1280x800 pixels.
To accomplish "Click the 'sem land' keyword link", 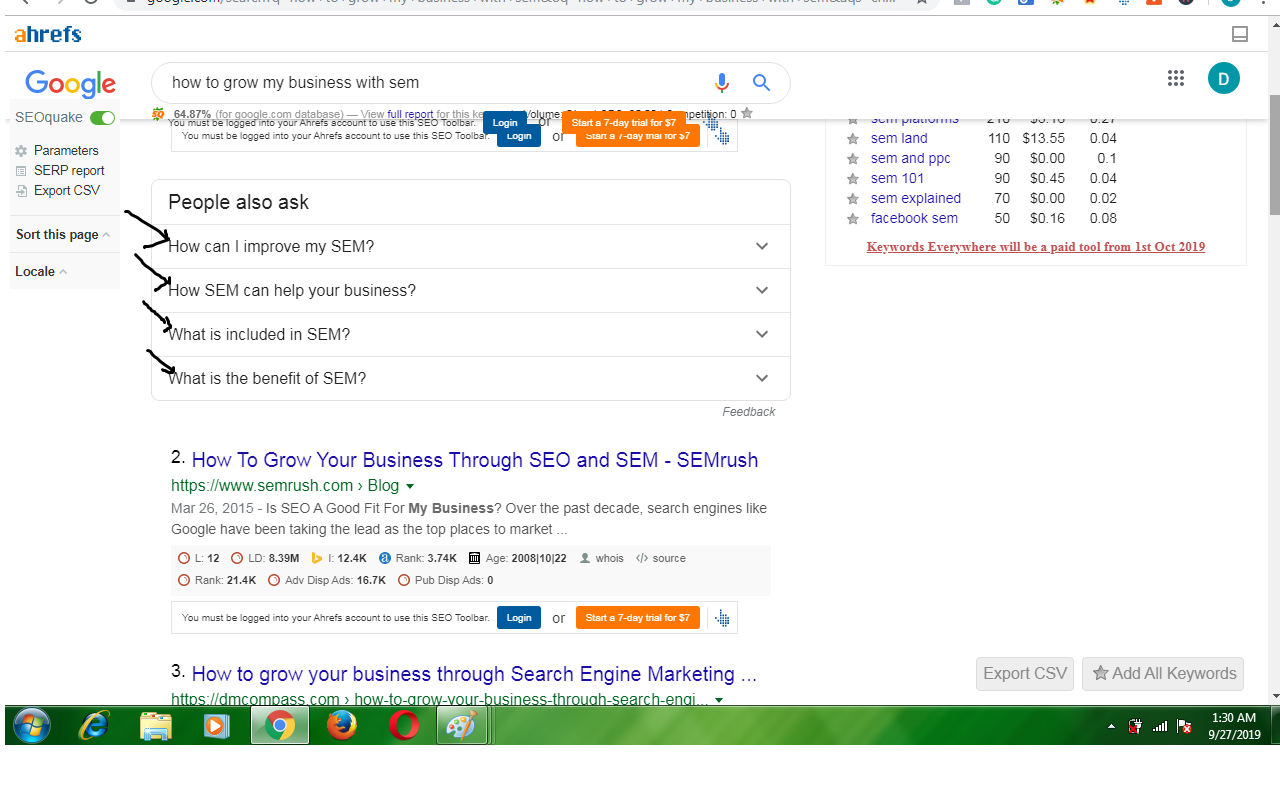I will [x=899, y=138].
